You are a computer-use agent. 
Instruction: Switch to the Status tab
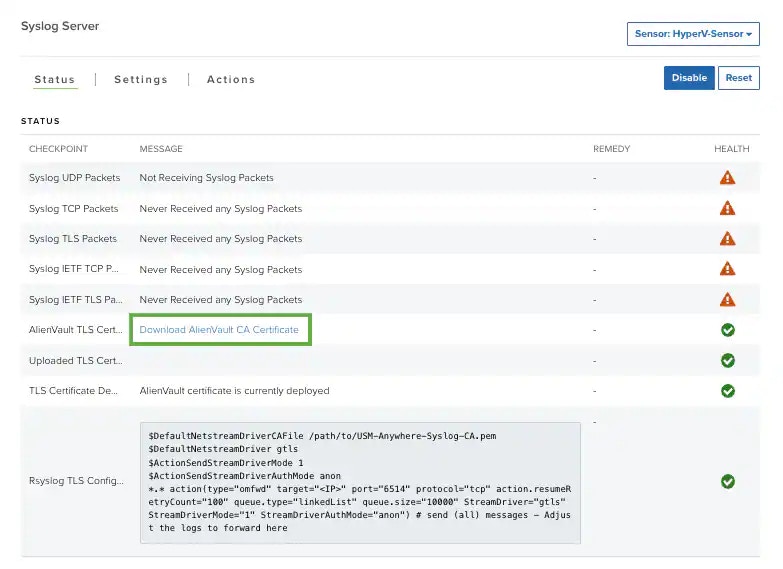tap(55, 79)
